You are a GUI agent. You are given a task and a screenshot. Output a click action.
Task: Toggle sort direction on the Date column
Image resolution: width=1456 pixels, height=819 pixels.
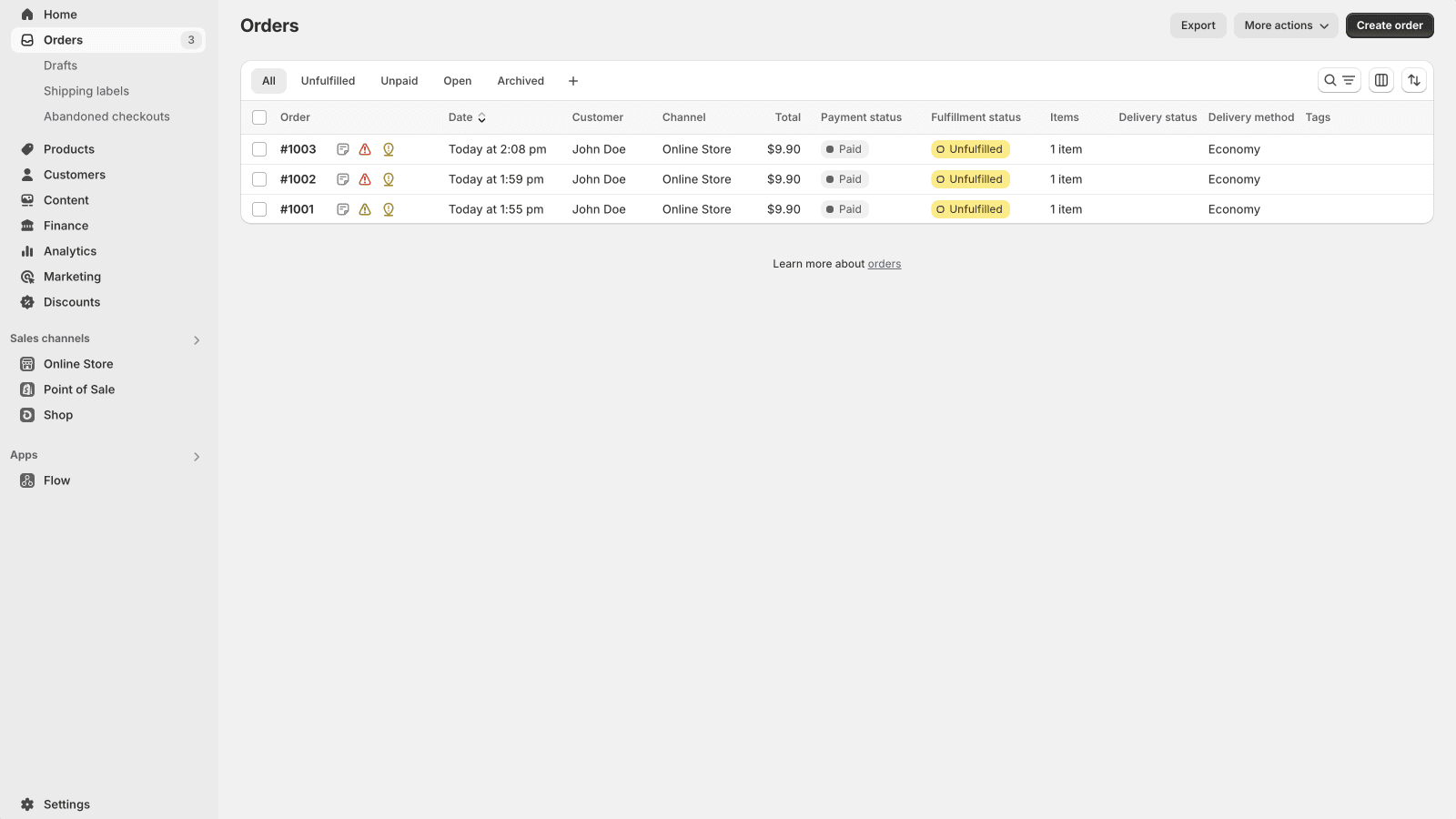pos(482,117)
